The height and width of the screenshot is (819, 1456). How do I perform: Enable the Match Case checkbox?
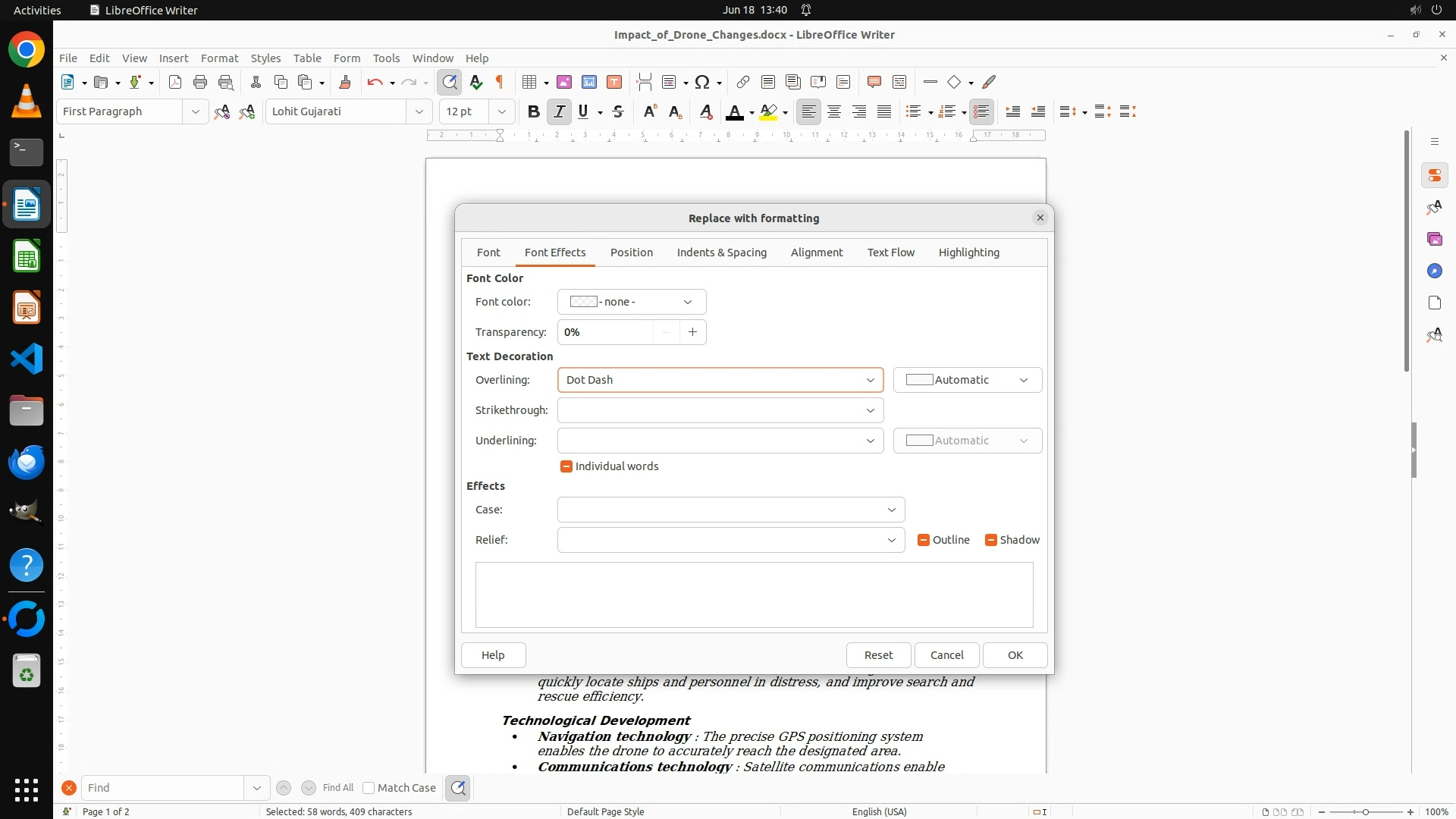click(369, 788)
